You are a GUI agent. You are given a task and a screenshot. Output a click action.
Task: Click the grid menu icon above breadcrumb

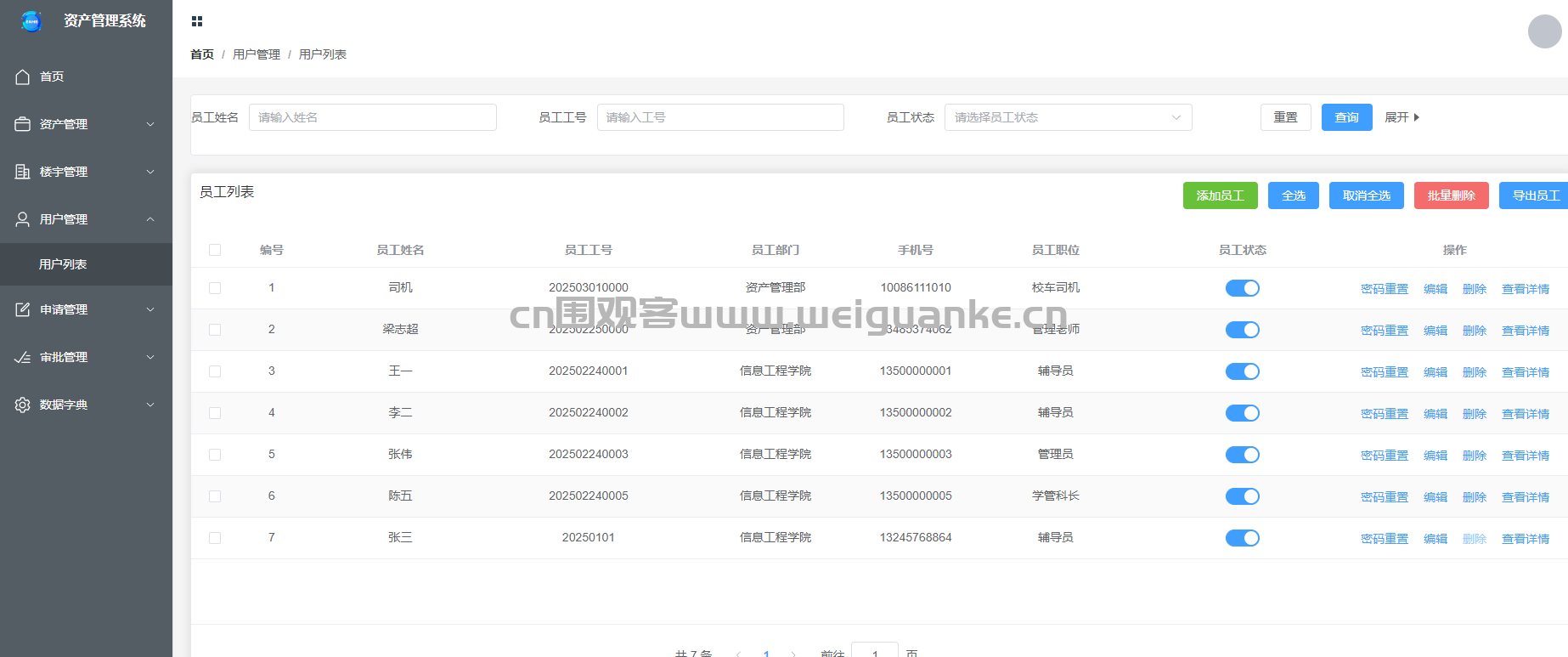point(197,21)
